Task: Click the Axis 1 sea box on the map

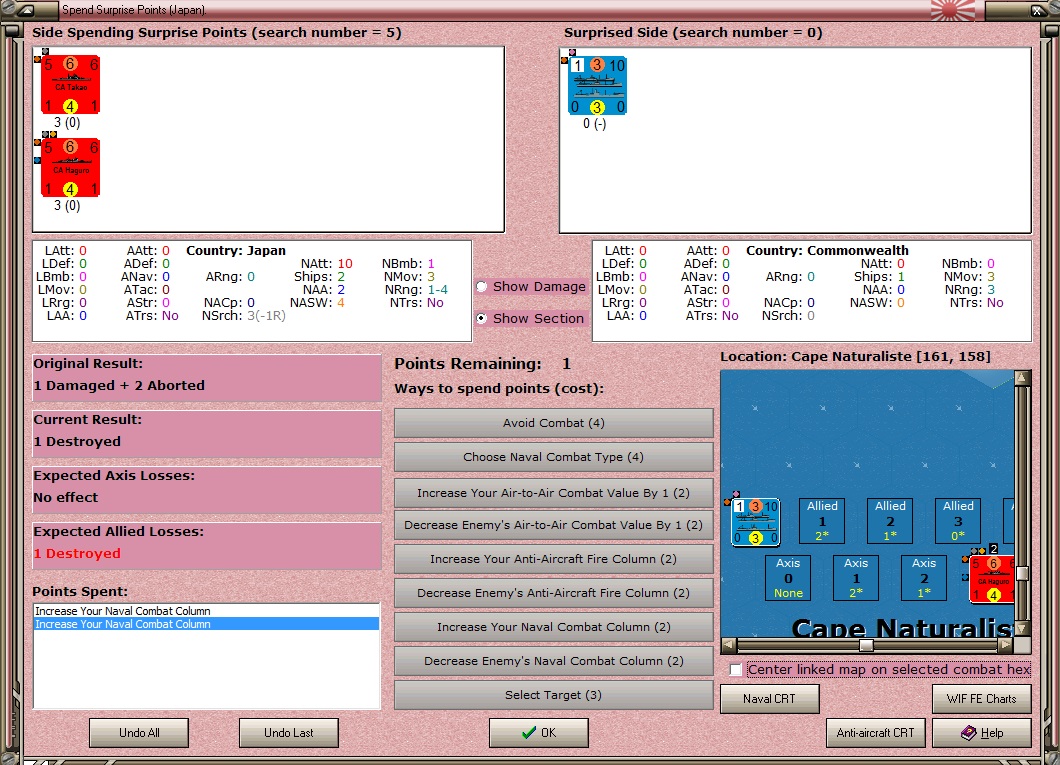Action: pyautogui.click(x=856, y=578)
